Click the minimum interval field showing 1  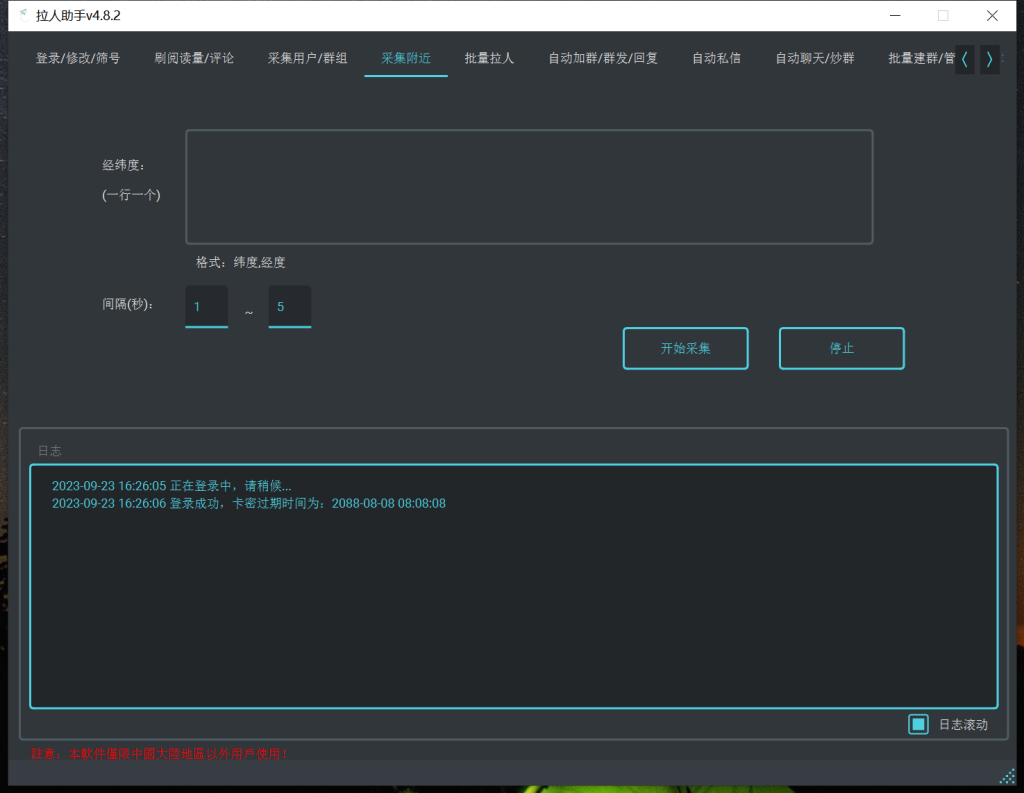[x=206, y=306]
